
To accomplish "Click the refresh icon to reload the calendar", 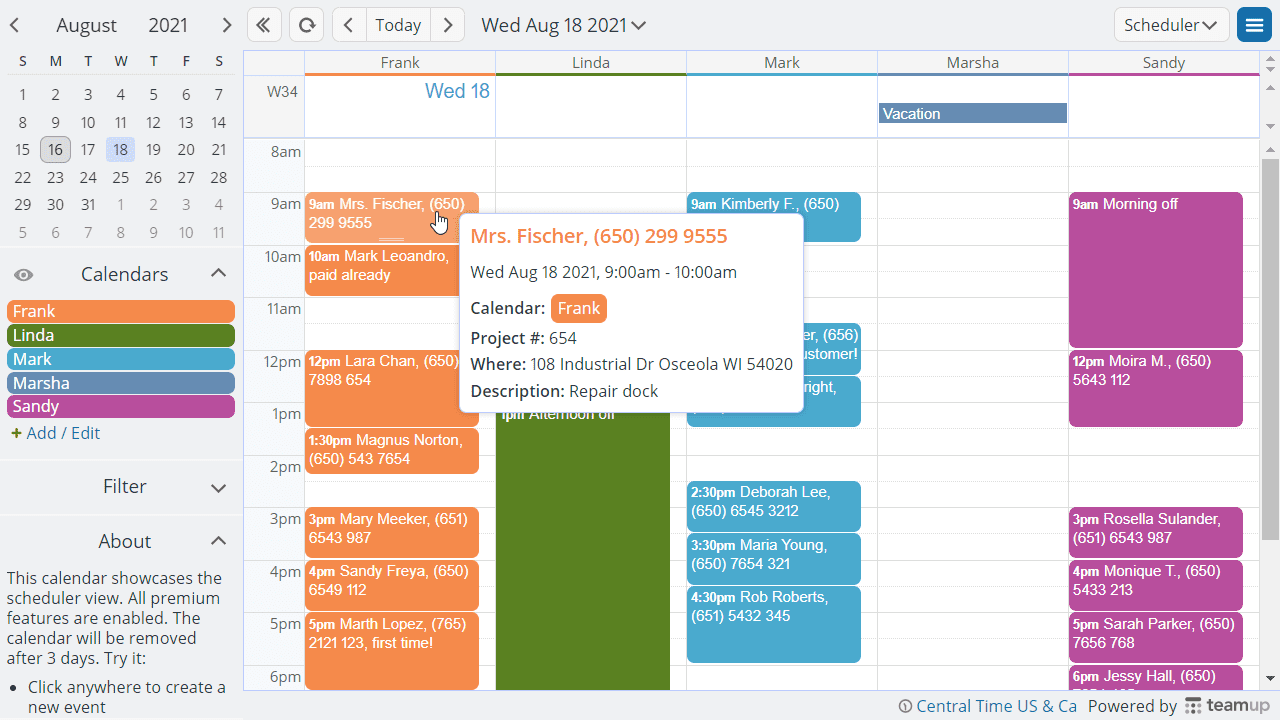I will [x=307, y=24].
